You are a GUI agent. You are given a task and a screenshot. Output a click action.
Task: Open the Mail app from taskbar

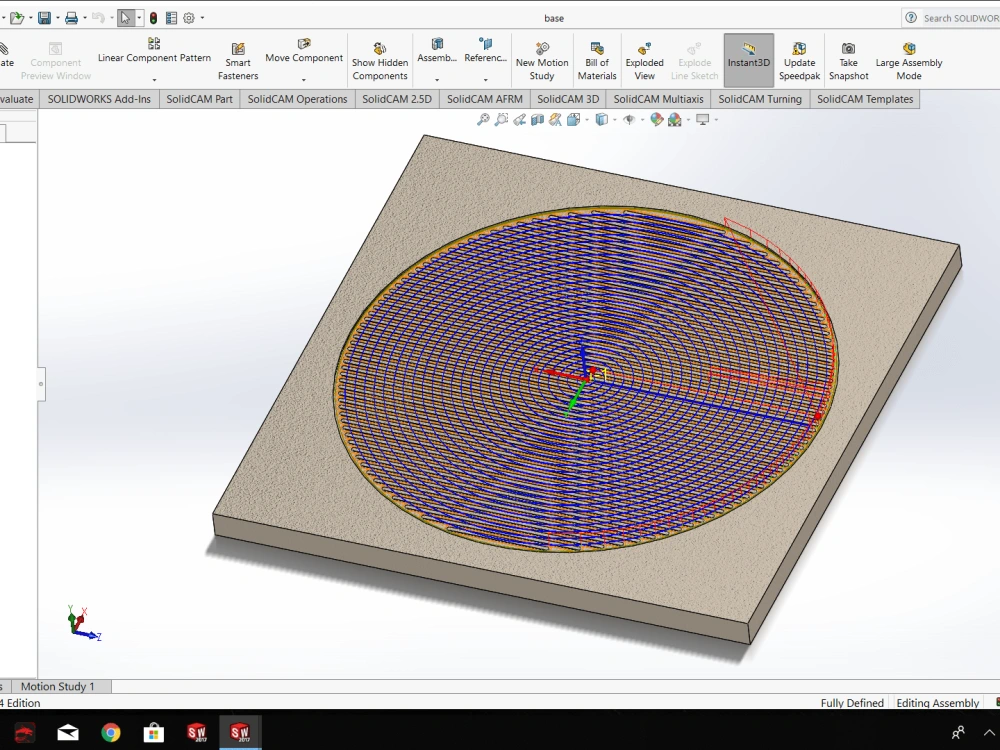[x=68, y=732]
